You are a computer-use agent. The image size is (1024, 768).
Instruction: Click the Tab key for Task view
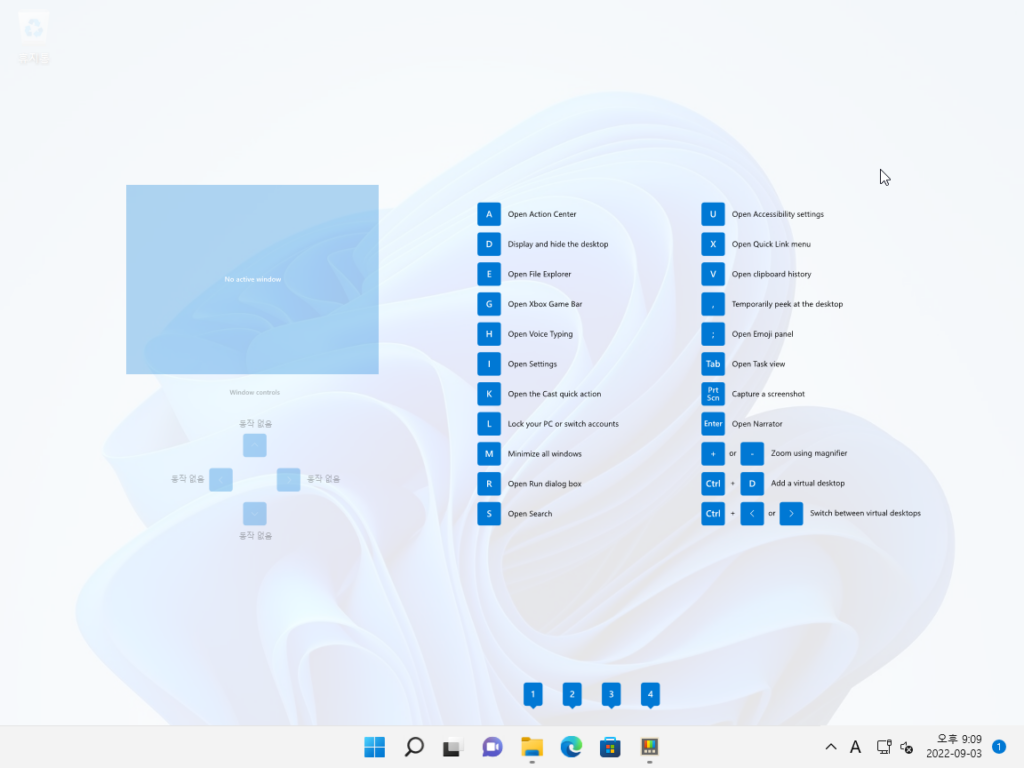pyautogui.click(x=713, y=364)
